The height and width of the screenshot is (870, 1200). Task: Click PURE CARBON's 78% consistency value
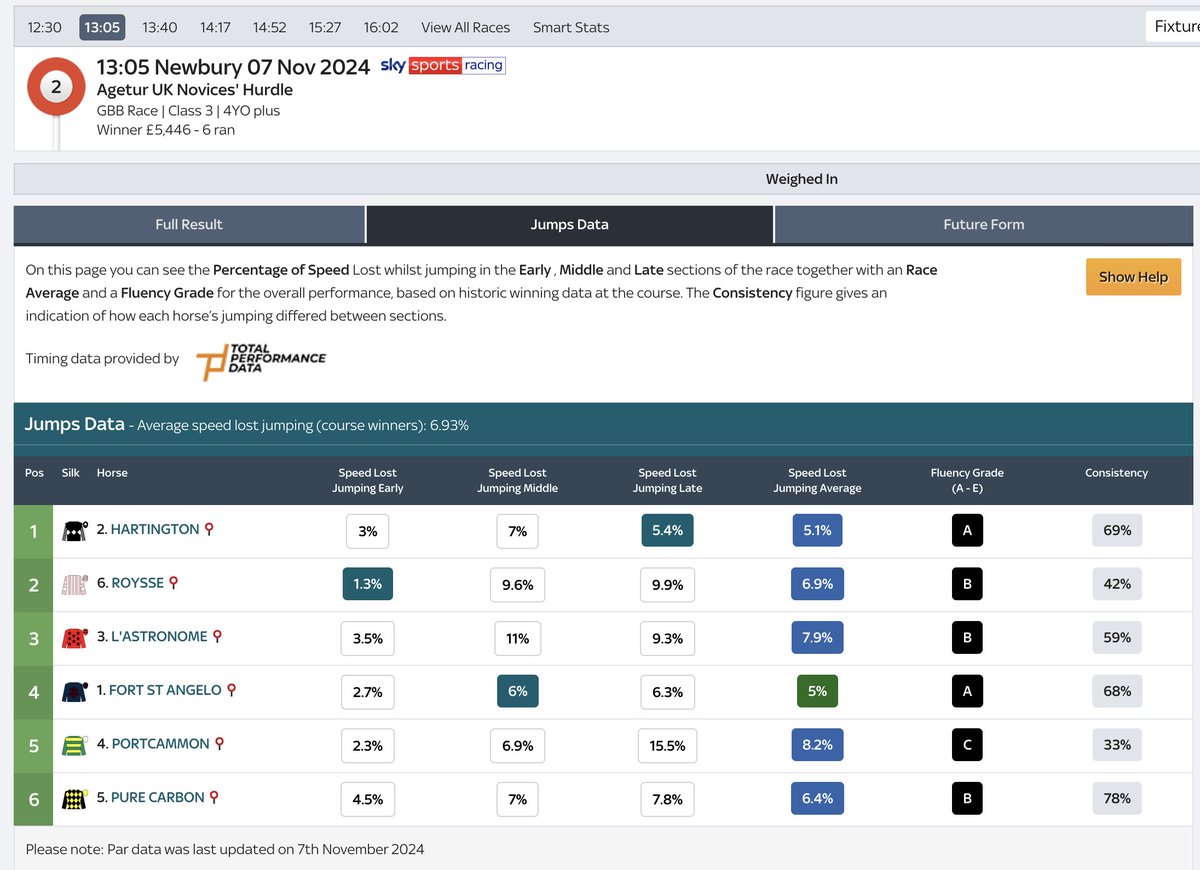tap(1117, 799)
